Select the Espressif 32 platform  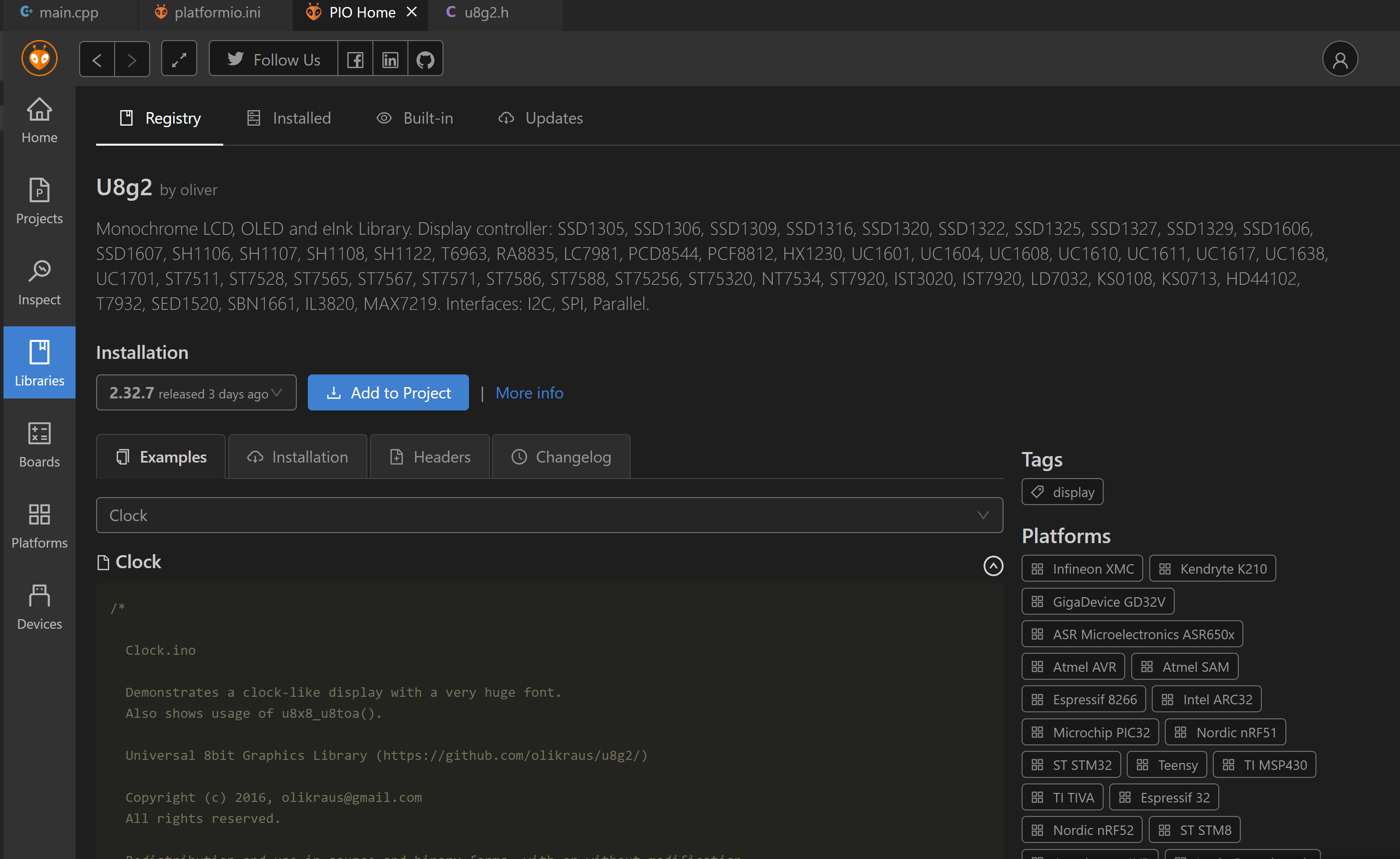(x=1164, y=797)
